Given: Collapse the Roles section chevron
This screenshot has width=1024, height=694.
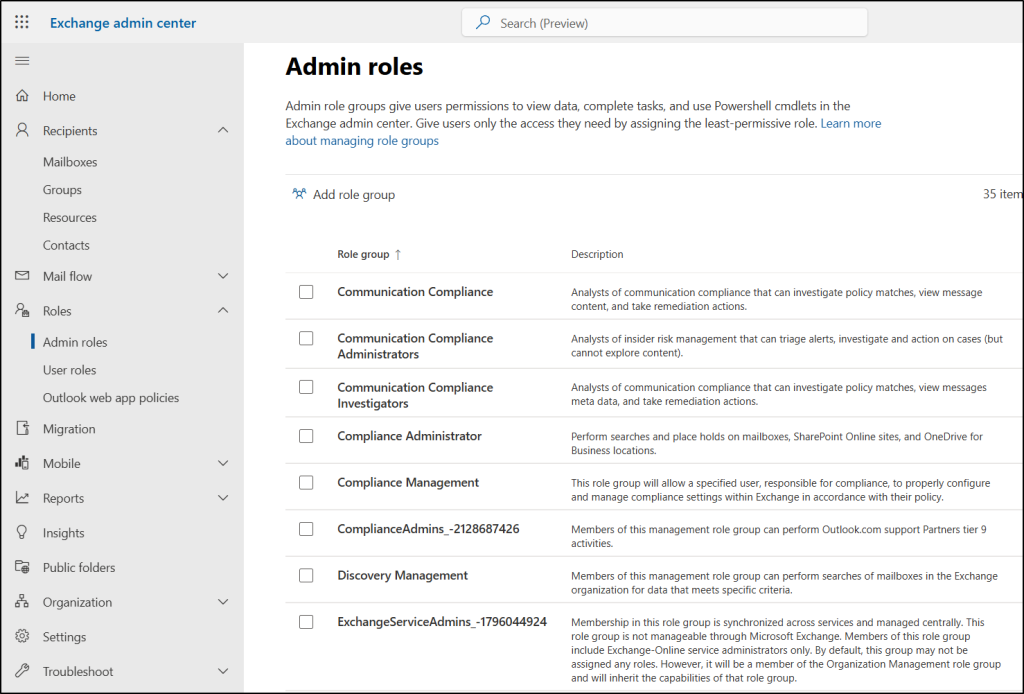Looking at the screenshot, I should click(x=223, y=310).
